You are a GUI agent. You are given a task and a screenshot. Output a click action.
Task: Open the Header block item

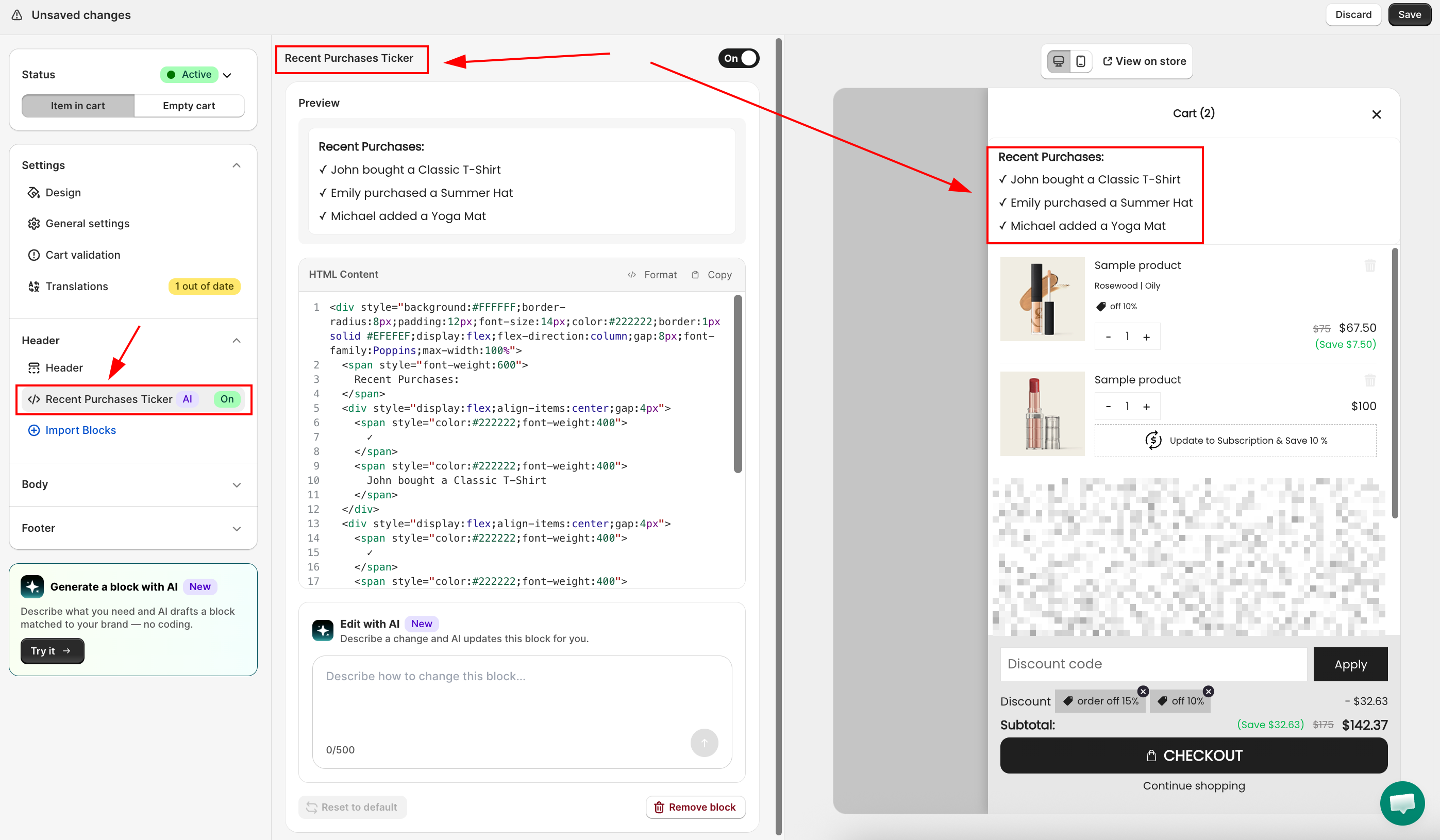(133, 367)
